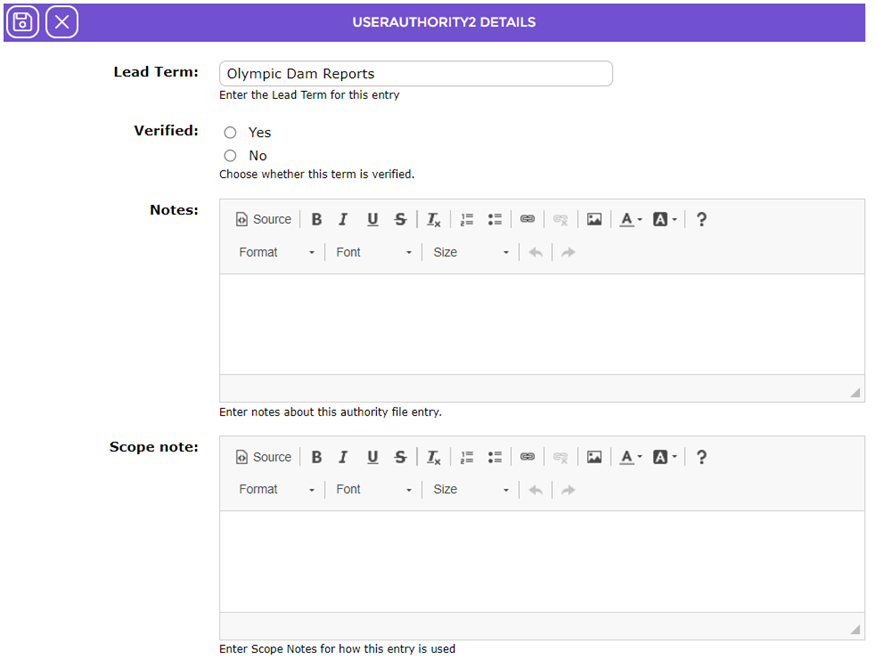Open background color picker in Scope note editor
876x660 pixels.
pyautogui.click(x=664, y=457)
